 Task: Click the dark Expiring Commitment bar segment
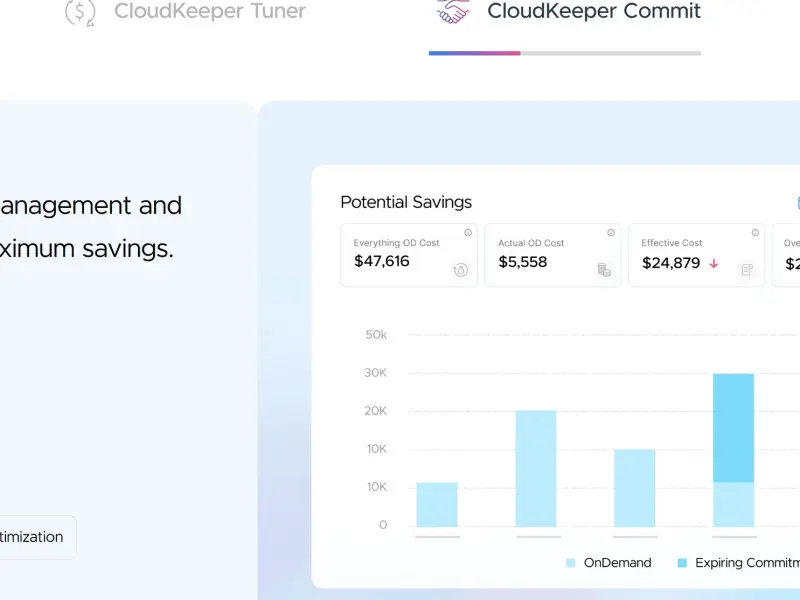[734, 428]
